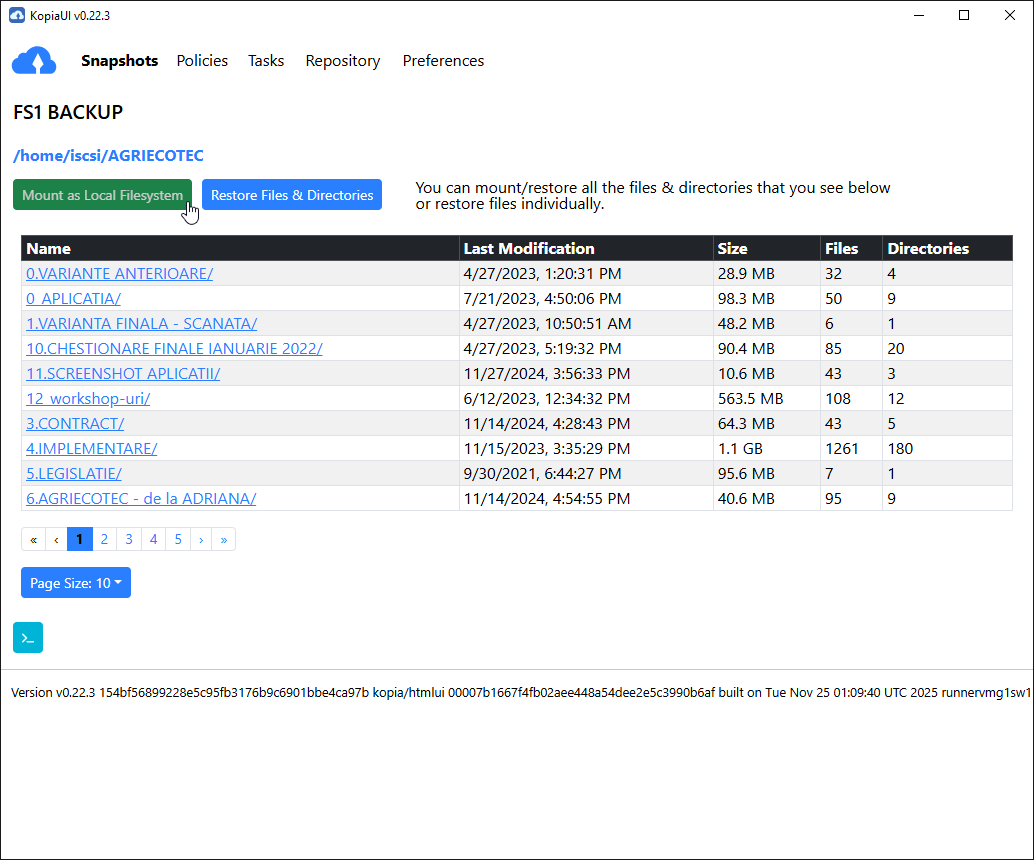Switch to the Repository tab
Image resolution: width=1034 pixels, height=860 pixels.
(x=343, y=61)
